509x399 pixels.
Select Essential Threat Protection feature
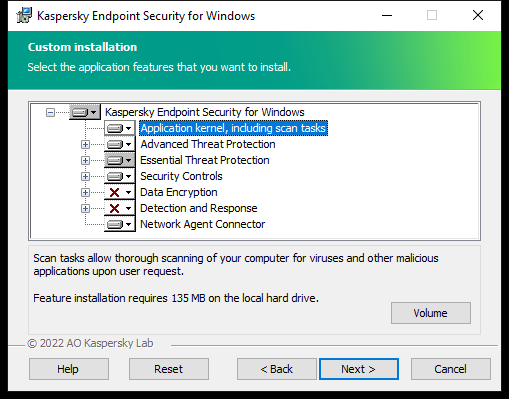205,160
